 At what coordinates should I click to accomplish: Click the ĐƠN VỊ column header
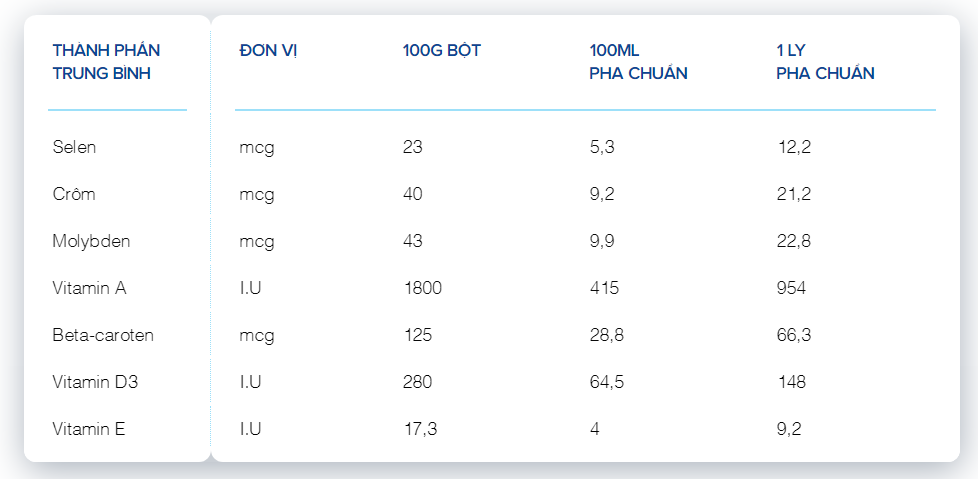[268, 51]
